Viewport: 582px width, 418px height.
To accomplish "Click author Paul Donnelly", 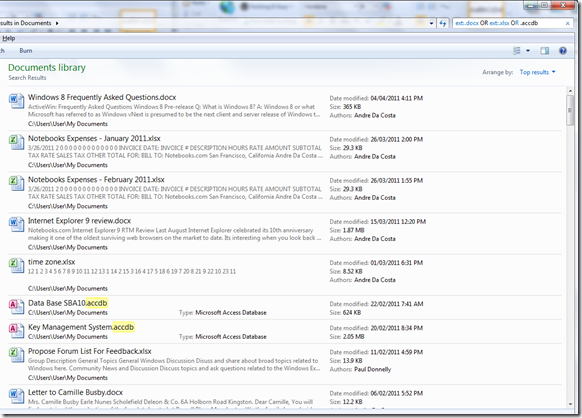I will 372,369.
